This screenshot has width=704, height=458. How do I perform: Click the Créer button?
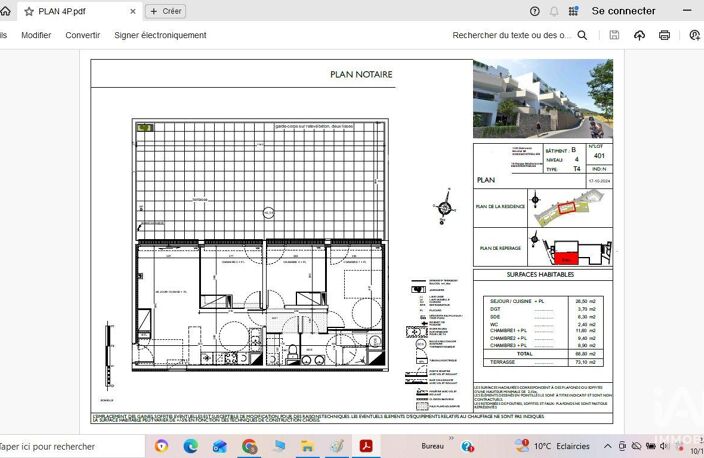tap(165, 11)
